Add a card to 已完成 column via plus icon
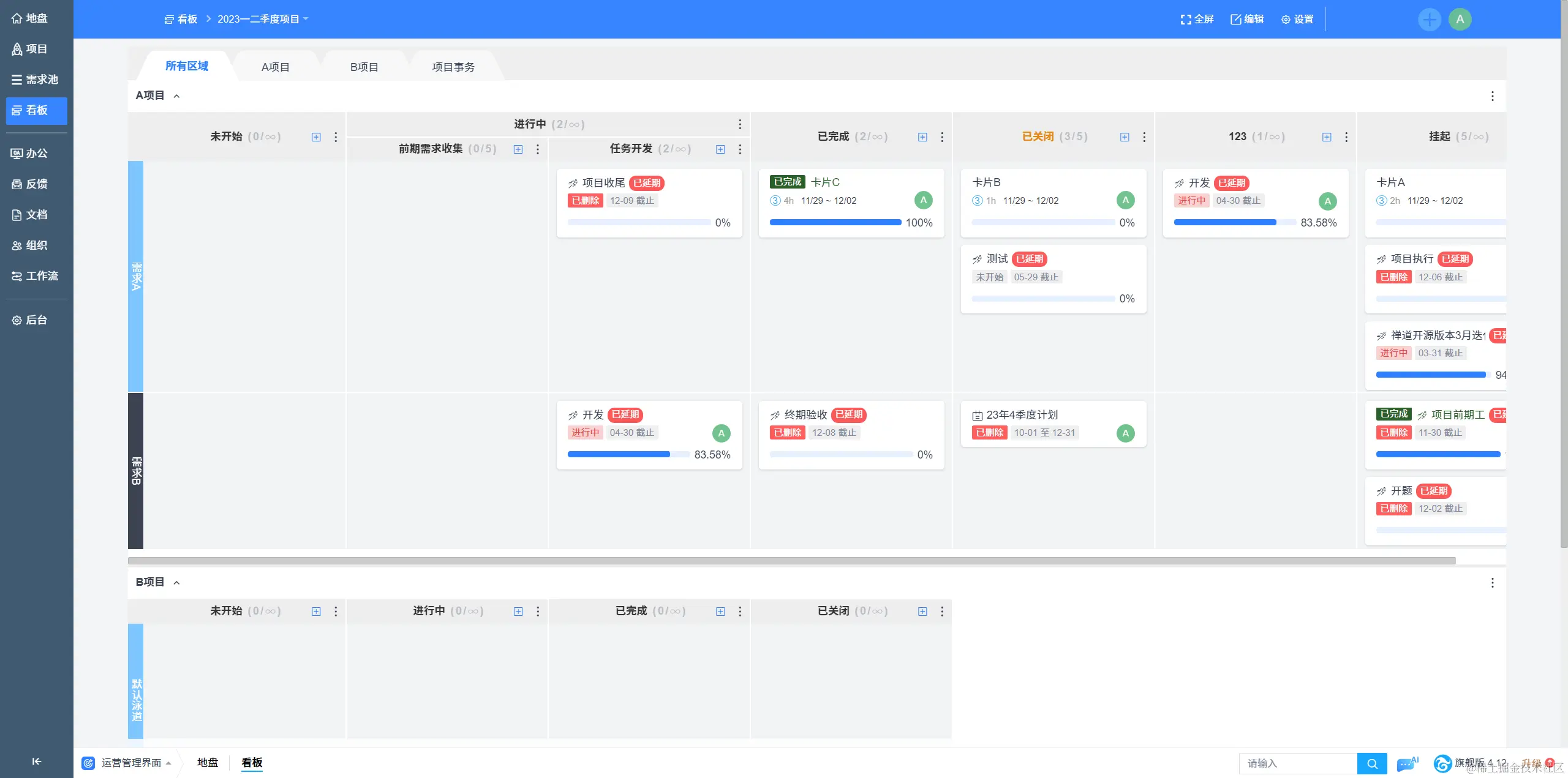Screen dimensions: 1568x778 tap(922, 137)
